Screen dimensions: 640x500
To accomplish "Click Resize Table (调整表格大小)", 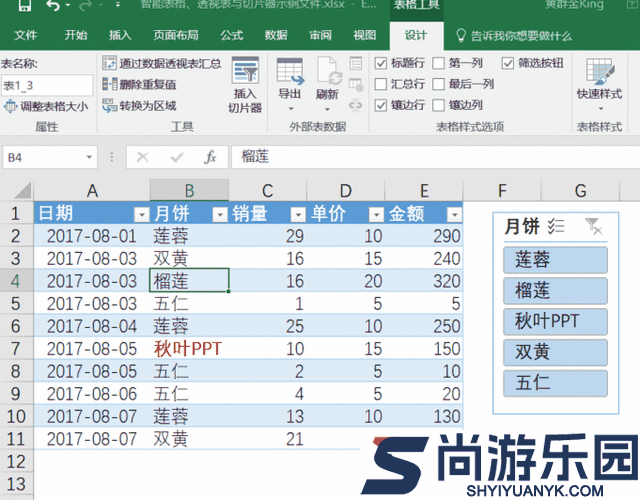I will (x=46, y=107).
